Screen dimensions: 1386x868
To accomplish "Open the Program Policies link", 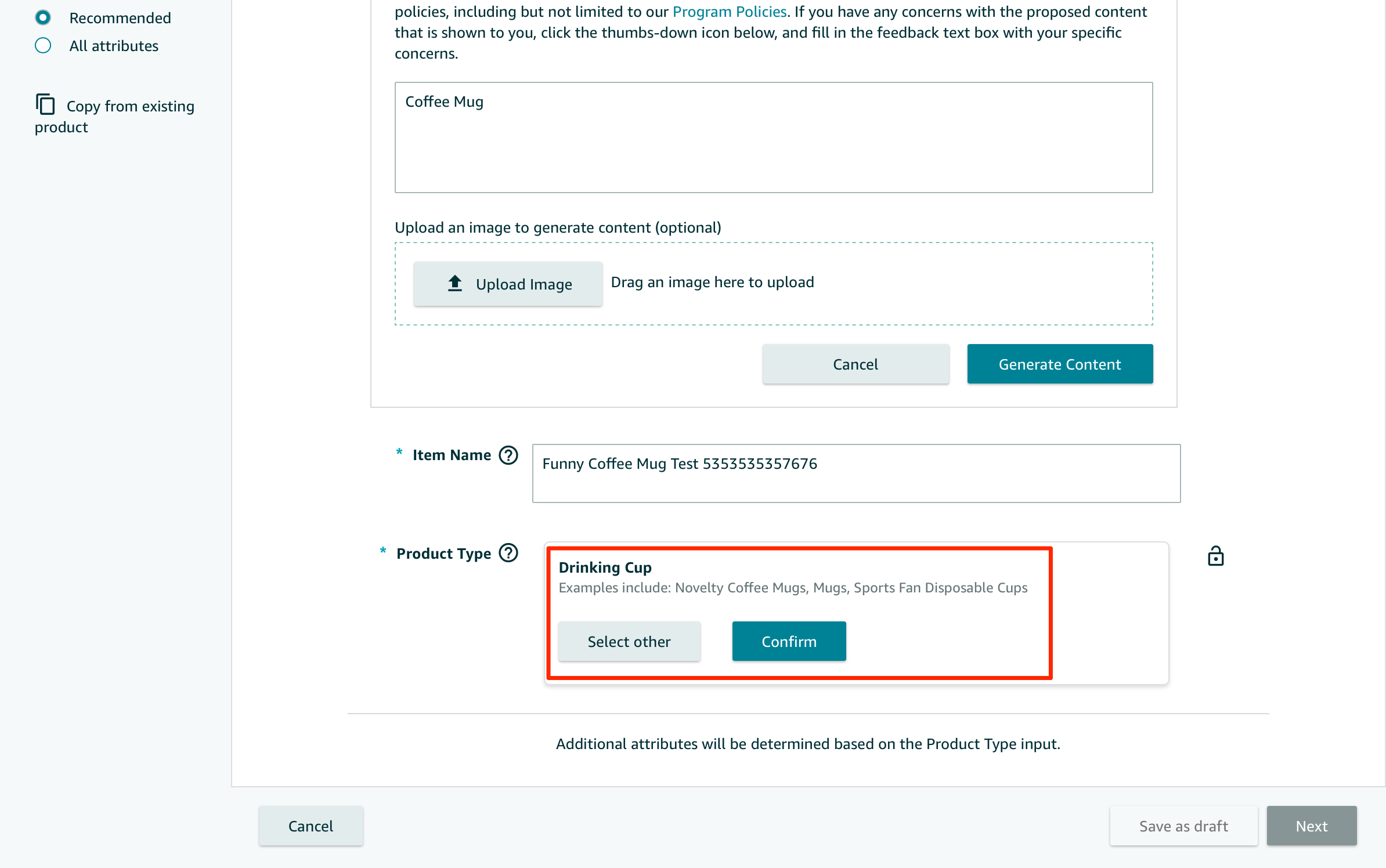I will click(x=729, y=11).
